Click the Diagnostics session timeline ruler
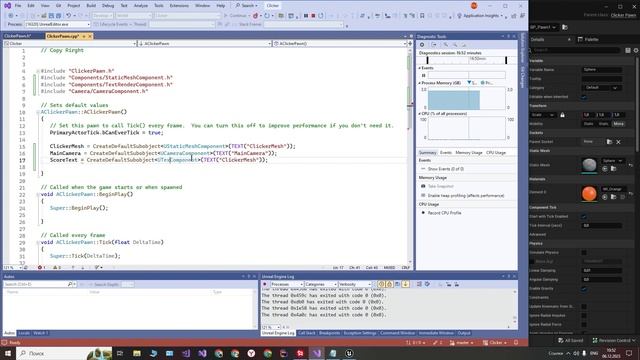 [467, 60]
